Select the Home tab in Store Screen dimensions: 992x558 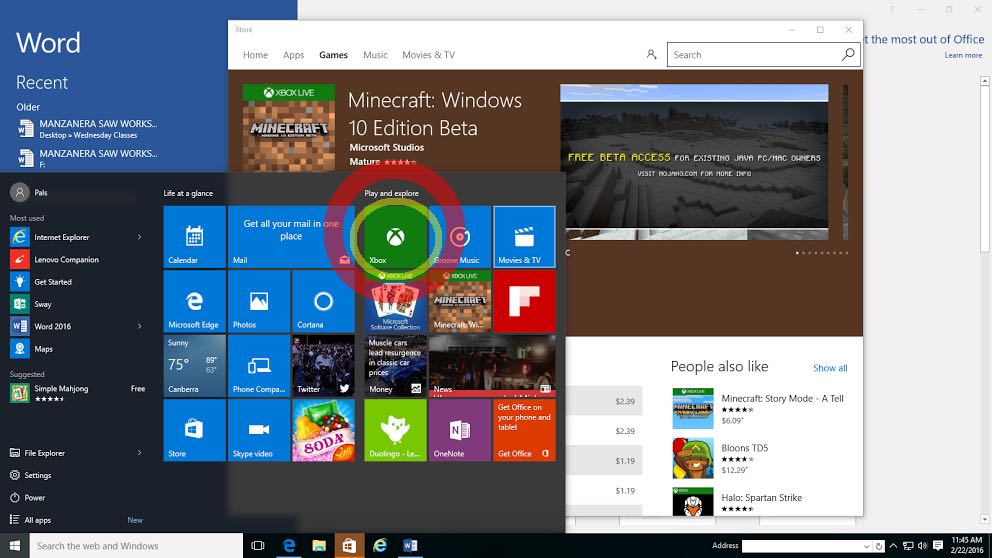click(x=255, y=55)
